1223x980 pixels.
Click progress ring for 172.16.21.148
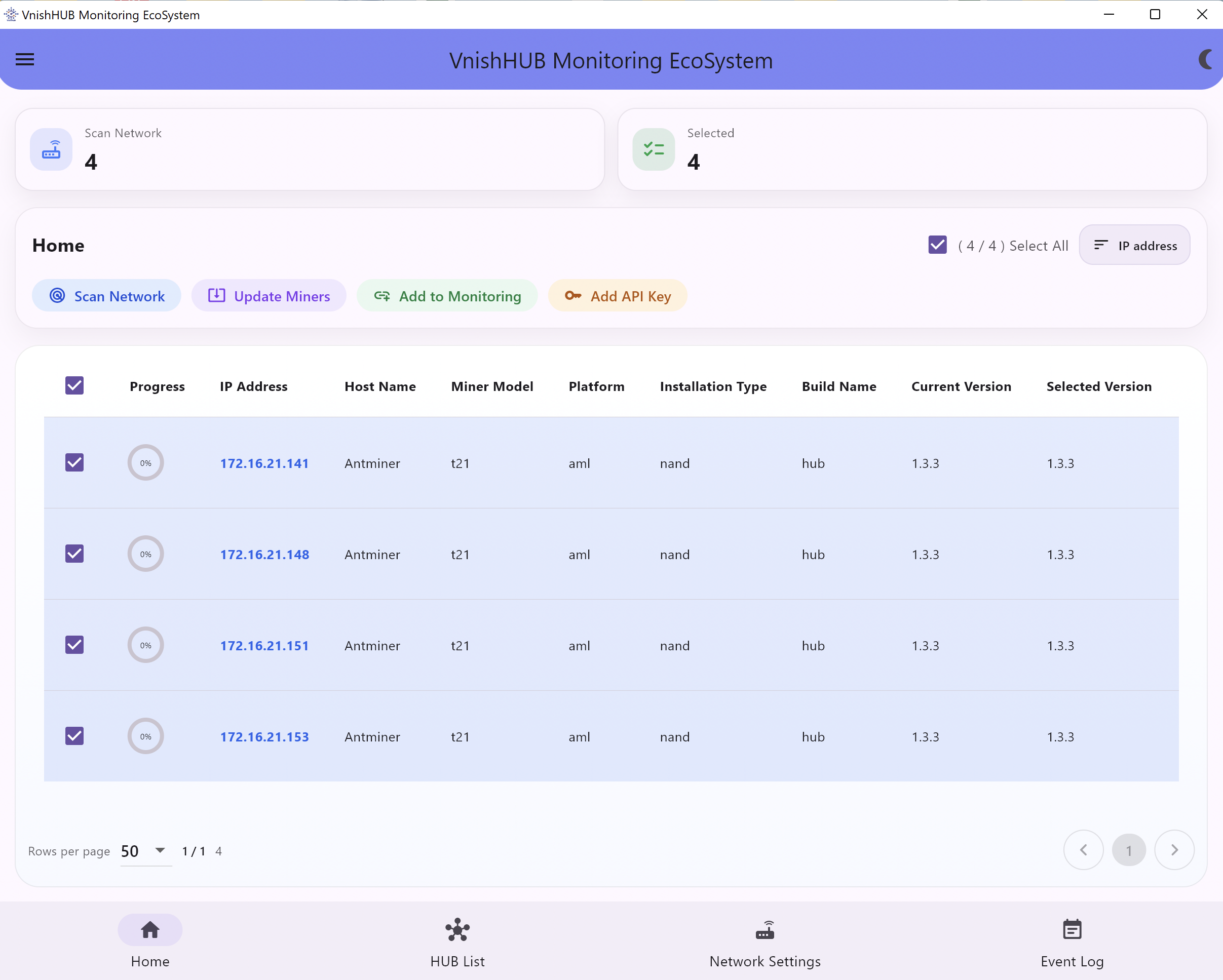coord(146,554)
